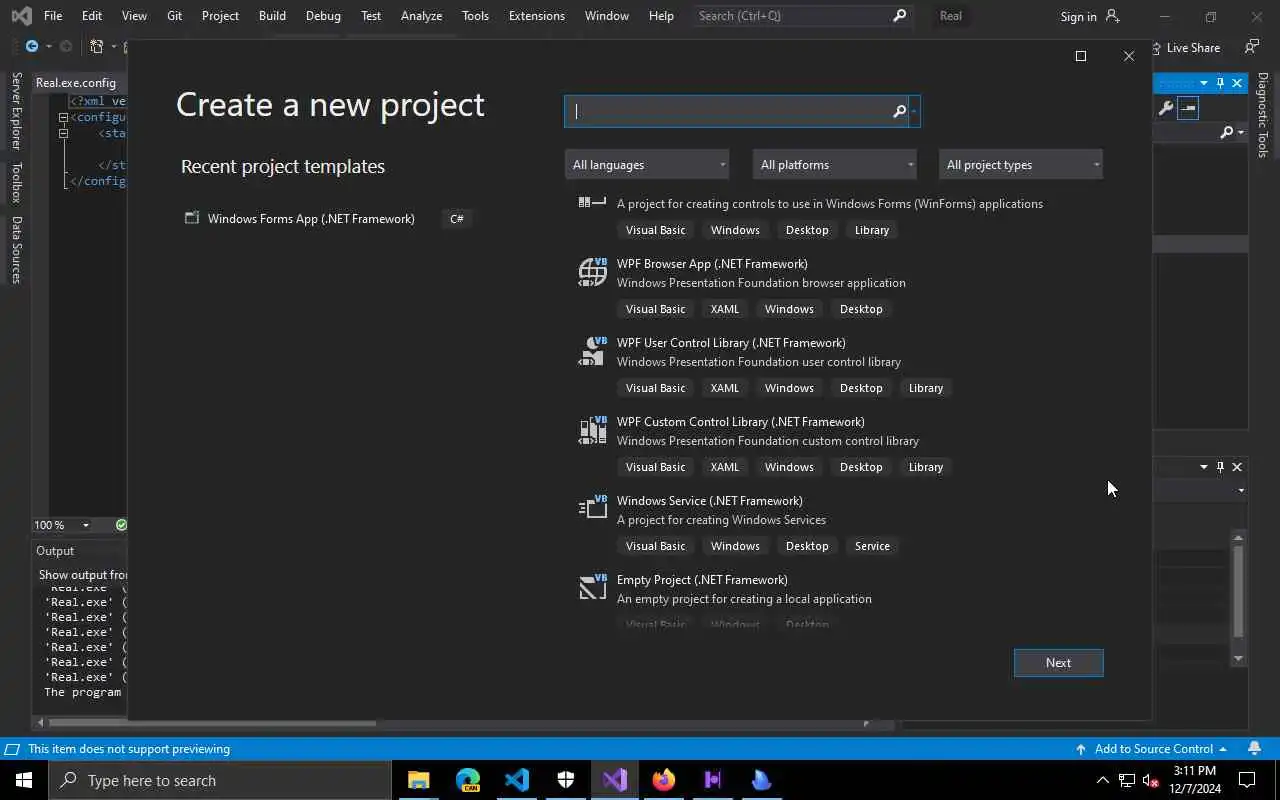
Task: Click the New Item toolbar icon
Action: (97, 46)
